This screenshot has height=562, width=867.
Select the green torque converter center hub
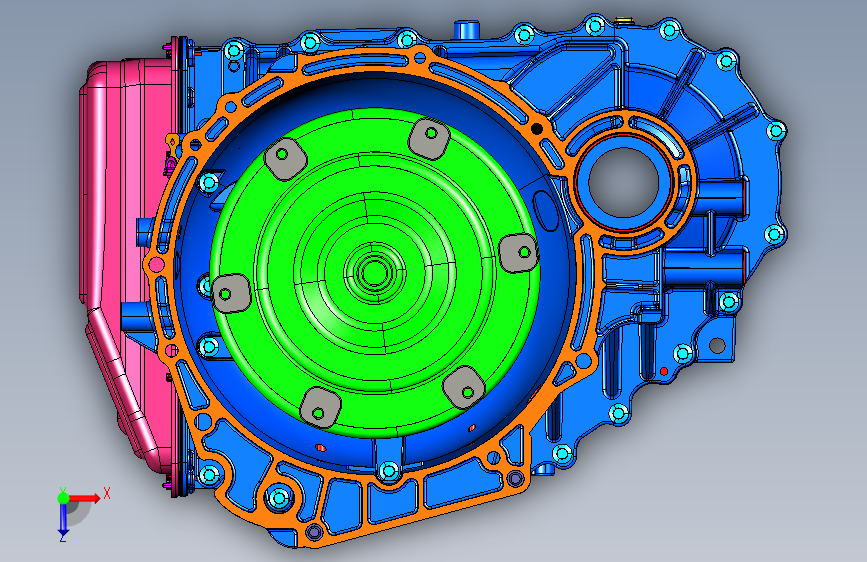[374, 272]
